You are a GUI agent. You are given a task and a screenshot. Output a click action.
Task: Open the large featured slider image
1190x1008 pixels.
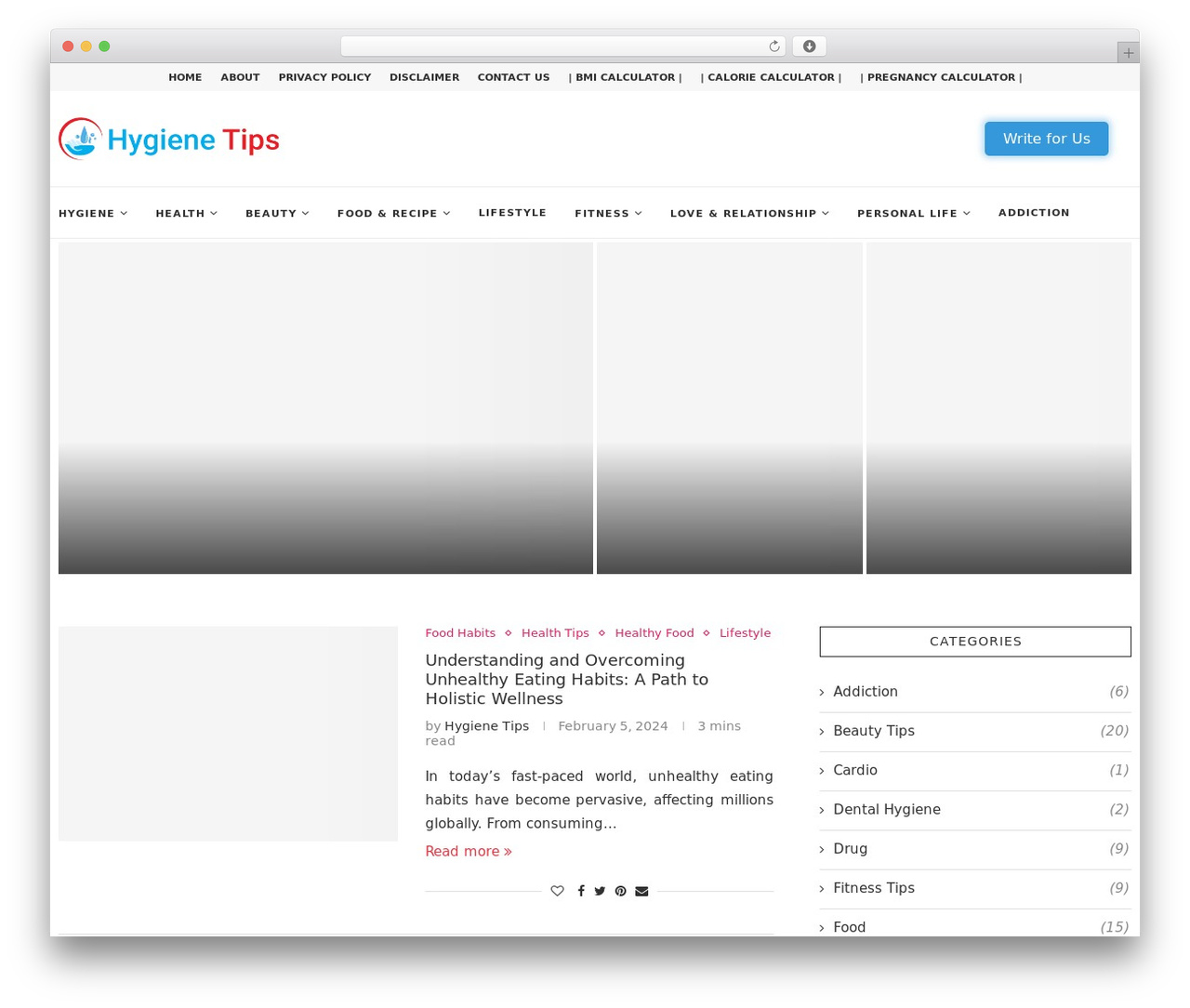(325, 408)
